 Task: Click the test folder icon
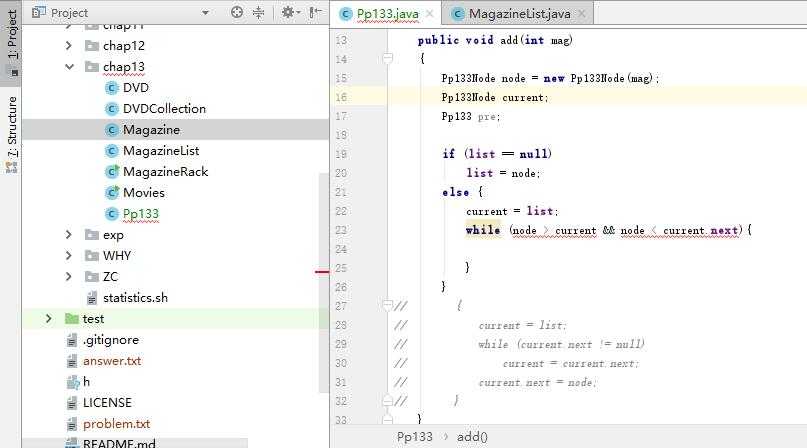[x=72, y=319]
